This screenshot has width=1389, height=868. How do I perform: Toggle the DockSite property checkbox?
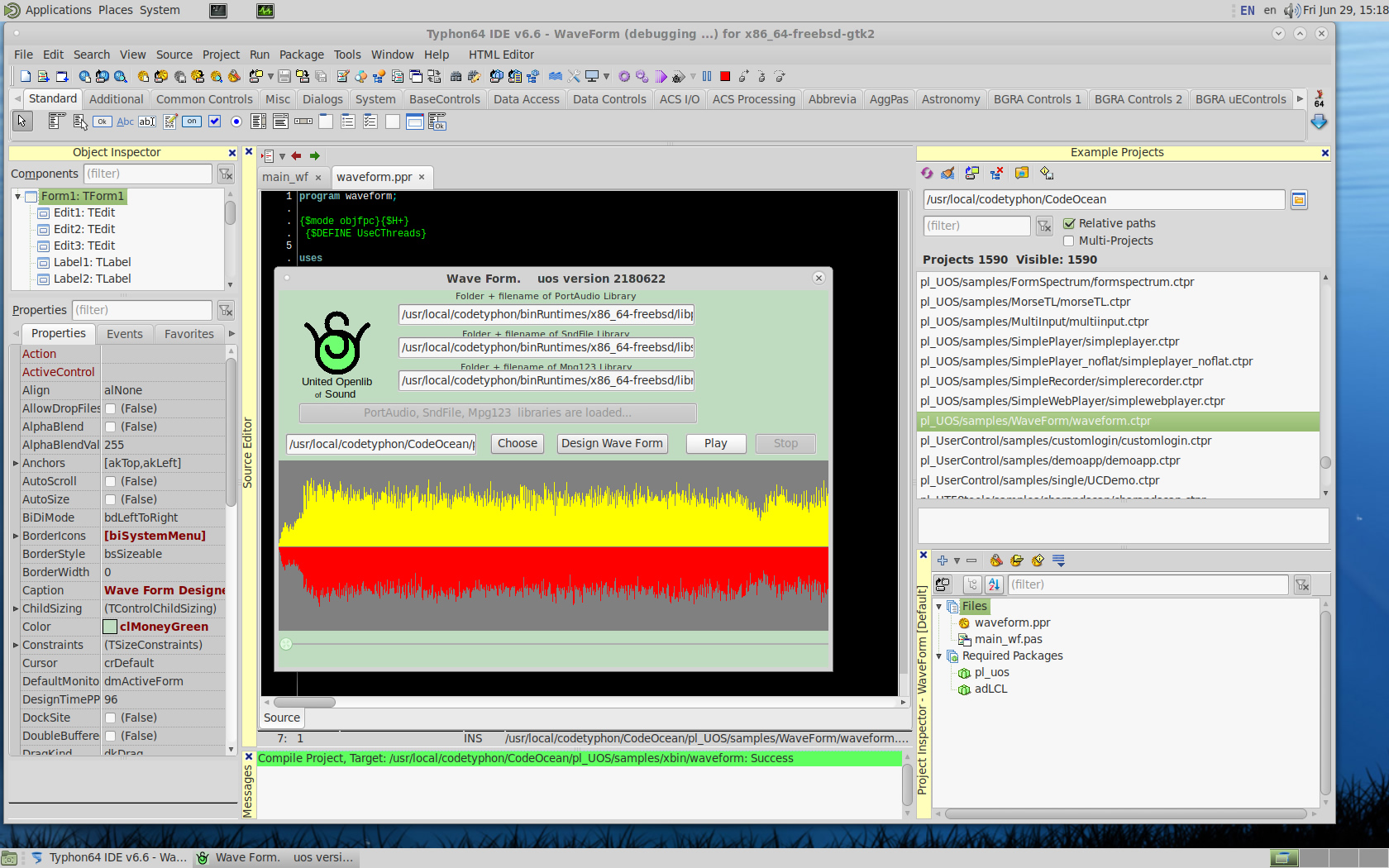[x=110, y=718]
